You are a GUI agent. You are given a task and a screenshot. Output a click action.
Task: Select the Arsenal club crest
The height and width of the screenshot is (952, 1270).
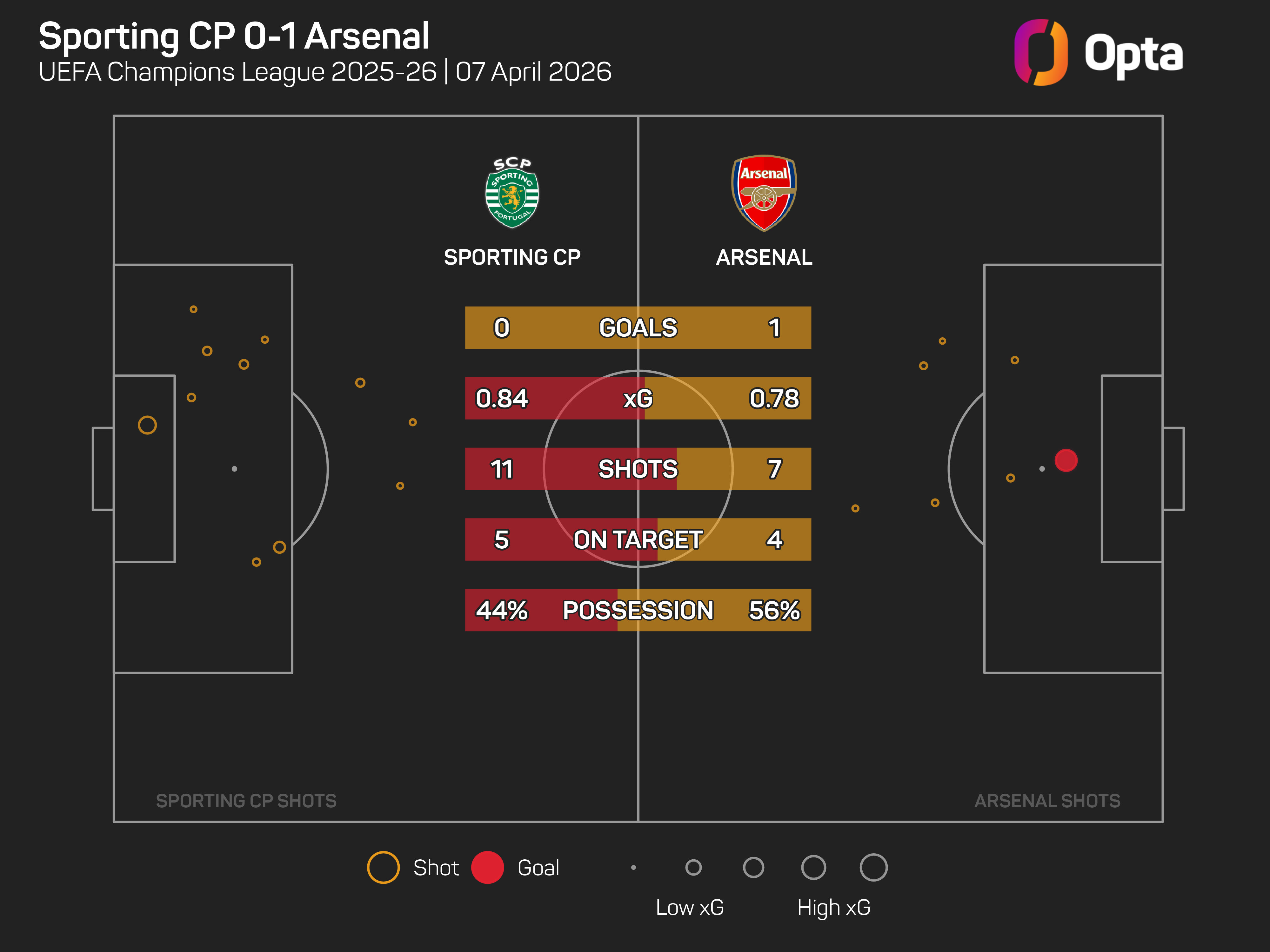coord(764,192)
